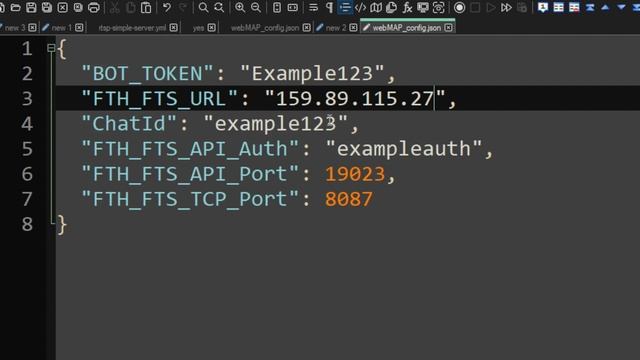Click the Close All files icon
Image resolution: width=640 pixels, height=360 pixels.
pyautogui.click(x=78, y=7)
